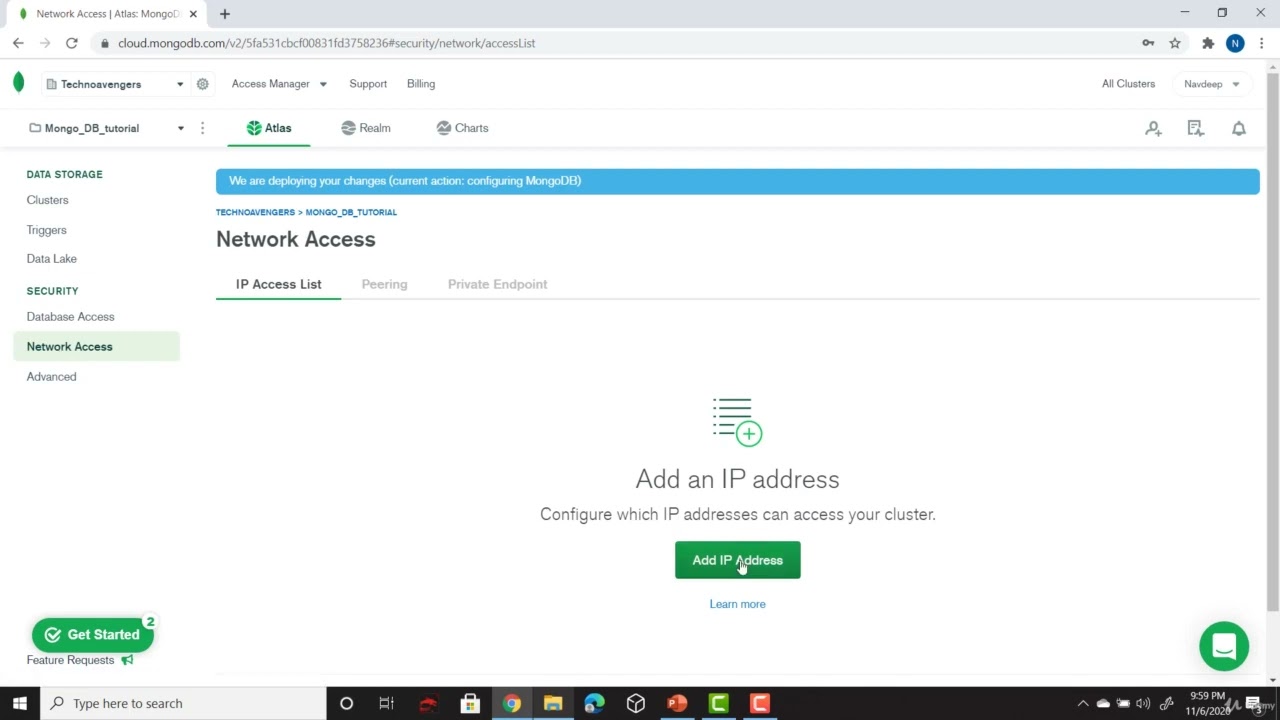Image resolution: width=1280 pixels, height=720 pixels.
Task: Click the Add IP Address button
Action: [737, 560]
